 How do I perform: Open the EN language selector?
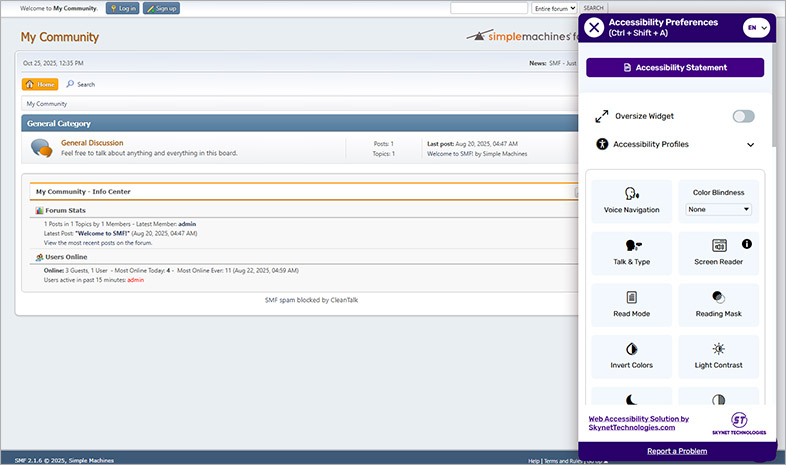(x=756, y=28)
